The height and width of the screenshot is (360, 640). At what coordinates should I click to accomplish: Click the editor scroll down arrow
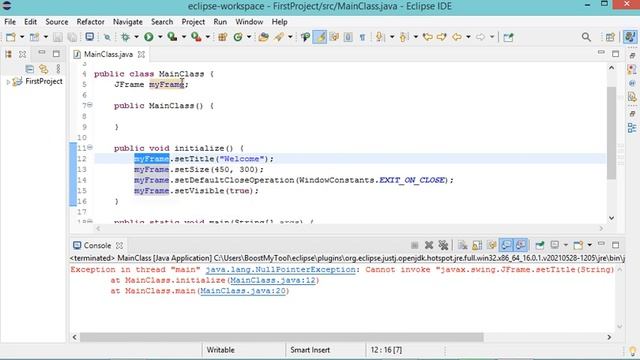(611, 218)
